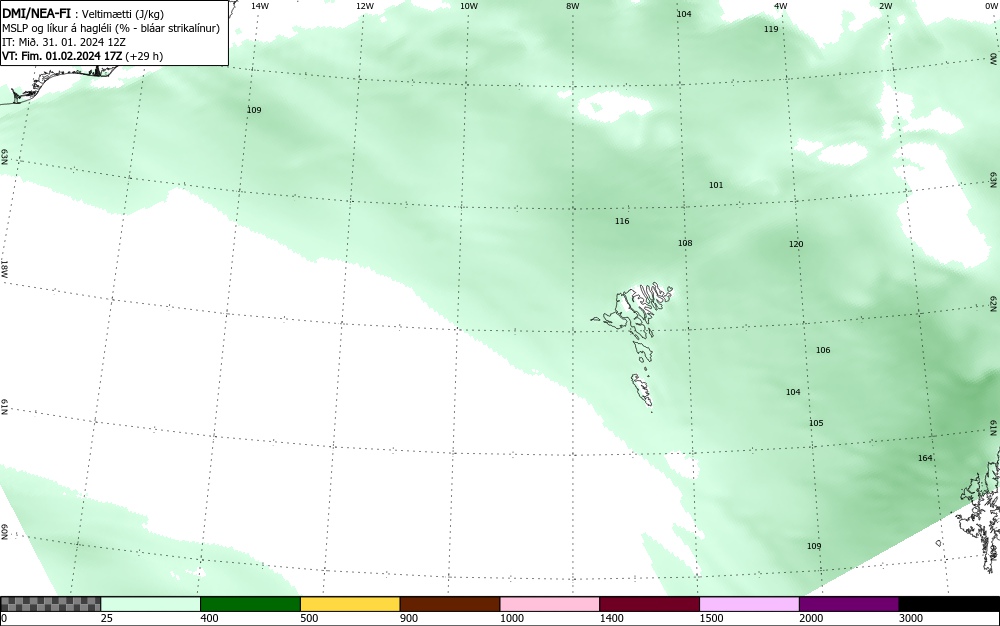This screenshot has width=1000, height=626.
Task: Click the map value 101
Action: [x=716, y=185]
